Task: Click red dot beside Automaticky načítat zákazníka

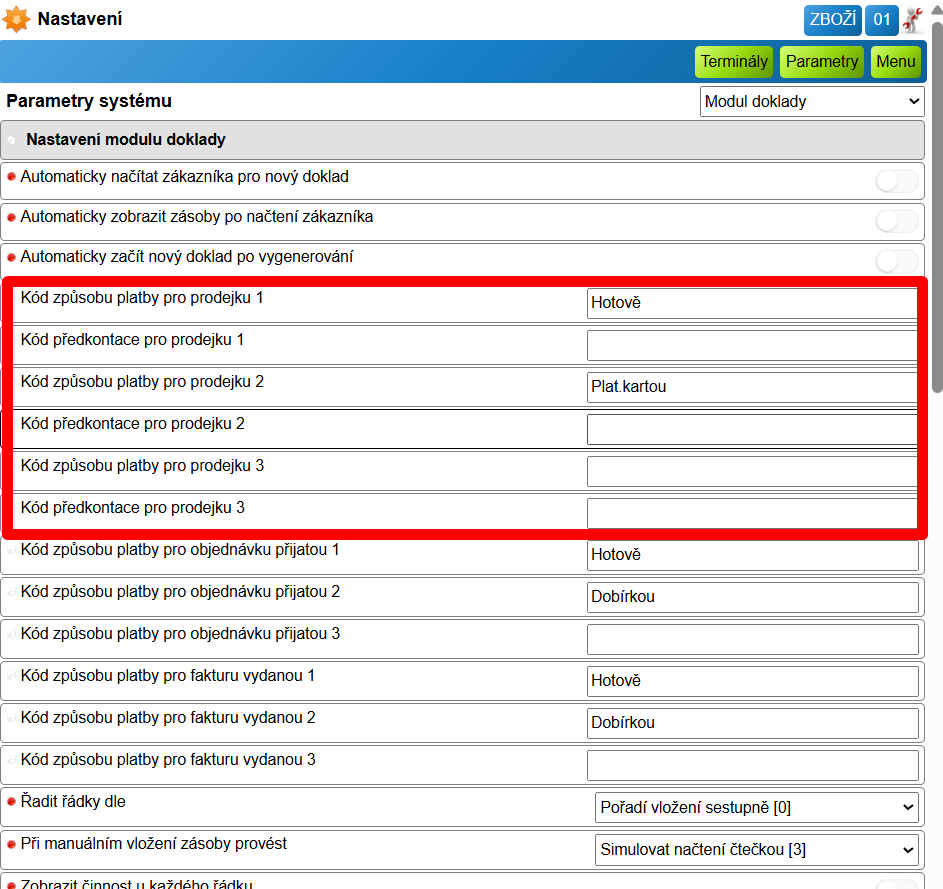Action: pyautogui.click(x=11, y=177)
